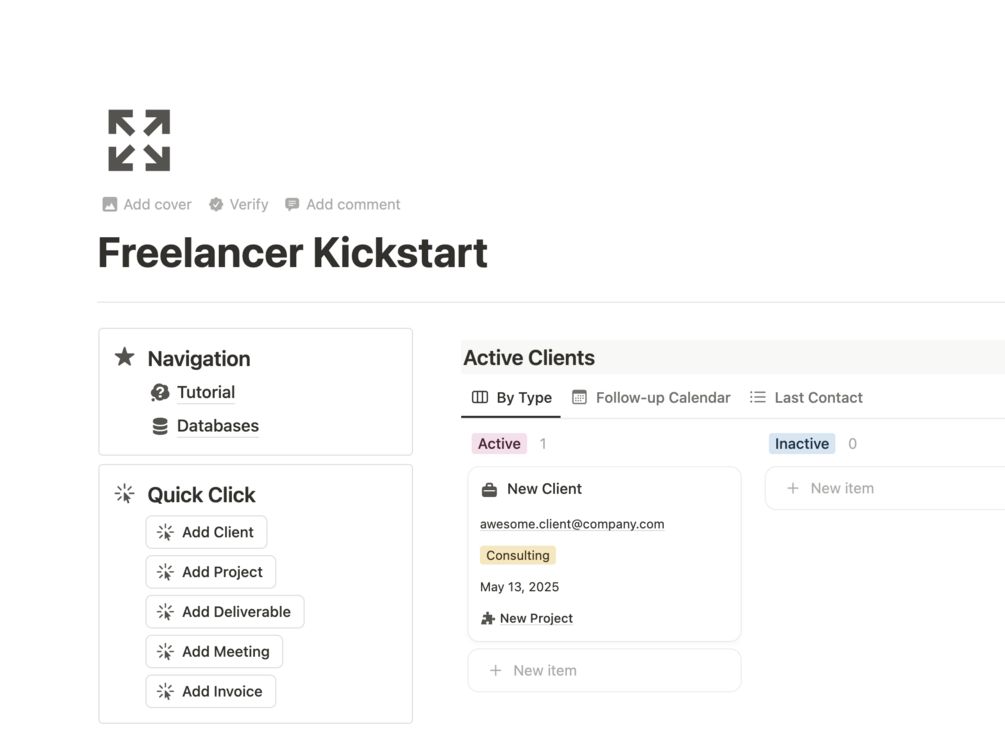Click the Databases stack icon
The height and width of the screenshot is (729, 1005).
(160, 426)
